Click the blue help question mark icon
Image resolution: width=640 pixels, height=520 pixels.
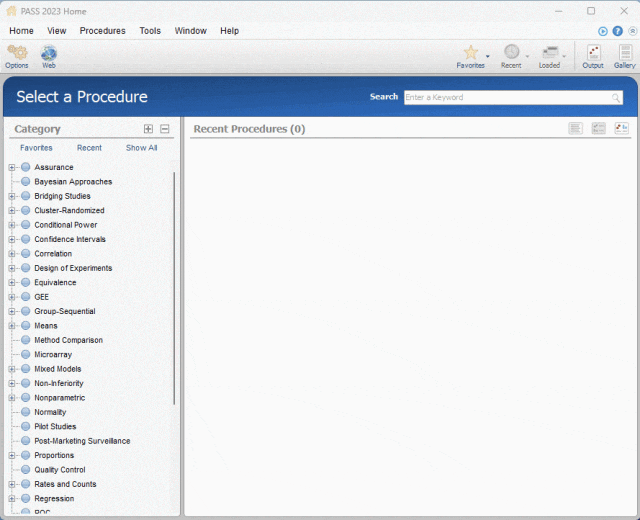tap(617, 31)
